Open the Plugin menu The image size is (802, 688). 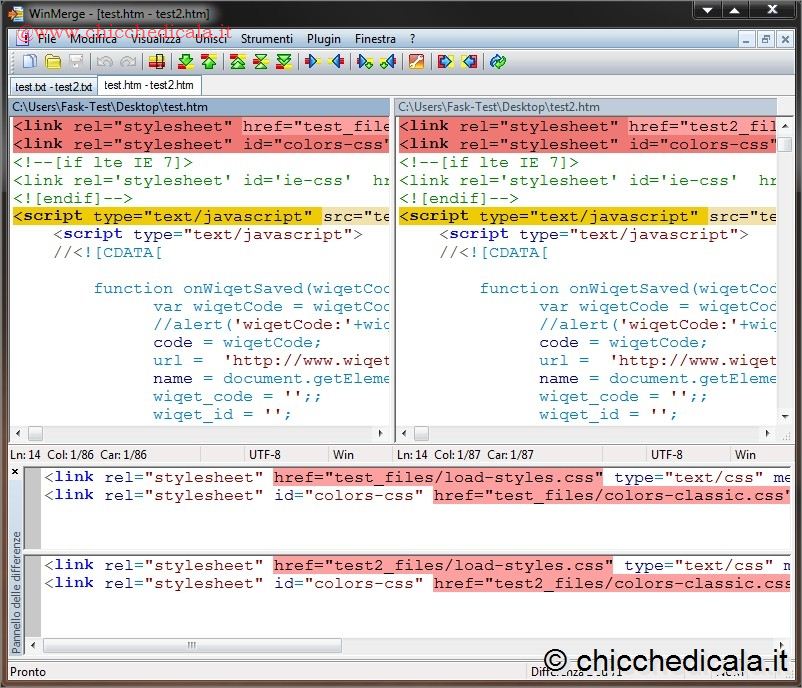(x=324, y=39)
